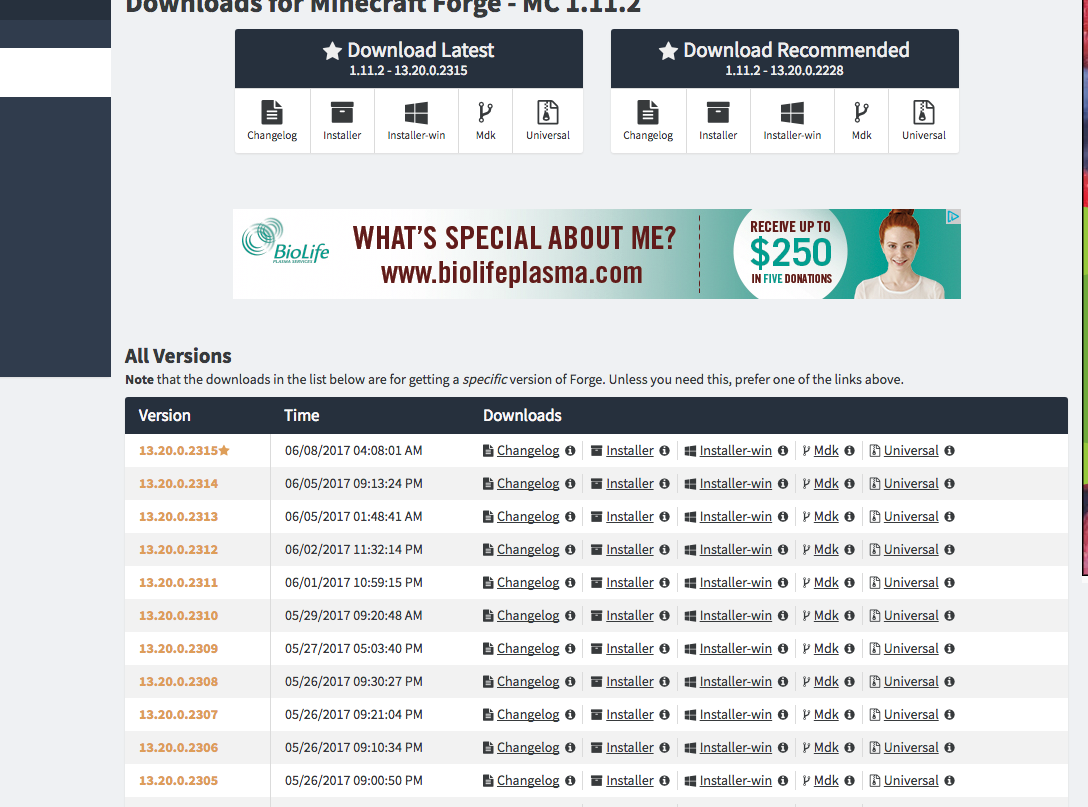Click Installer link for version 13.20.0.2309
This screenshot has width=1088, height=807.
630,648
